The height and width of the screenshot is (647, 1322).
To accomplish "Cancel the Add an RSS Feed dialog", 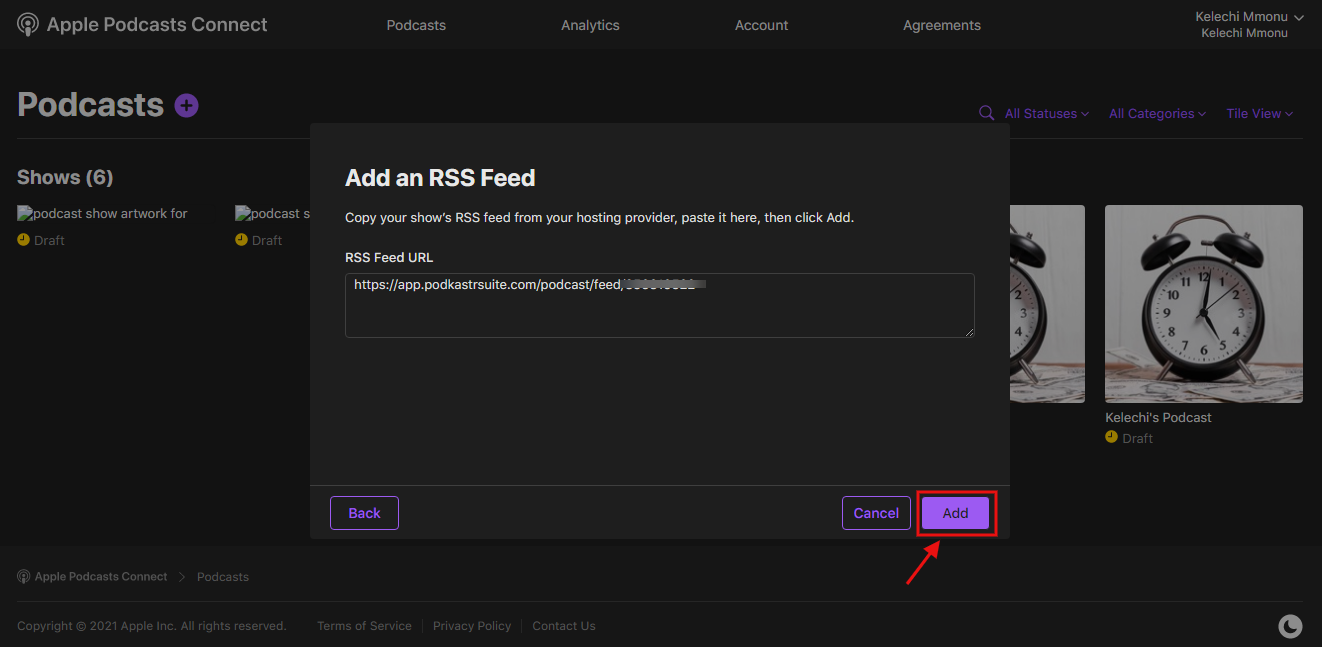I will pos(876,513).
